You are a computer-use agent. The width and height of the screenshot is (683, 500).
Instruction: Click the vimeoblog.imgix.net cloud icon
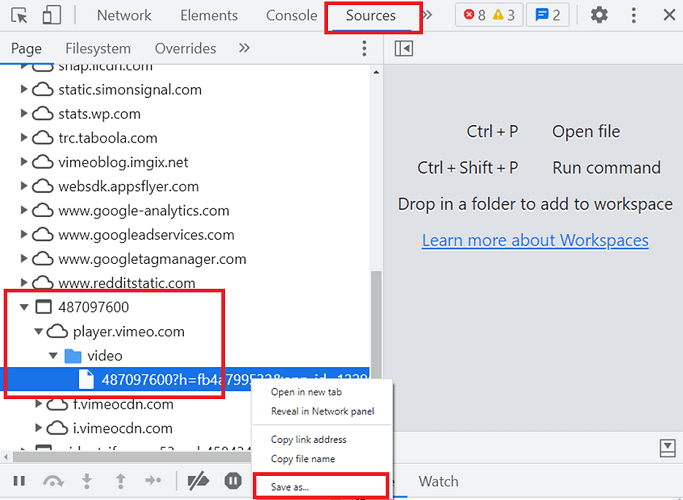point(43,162)
